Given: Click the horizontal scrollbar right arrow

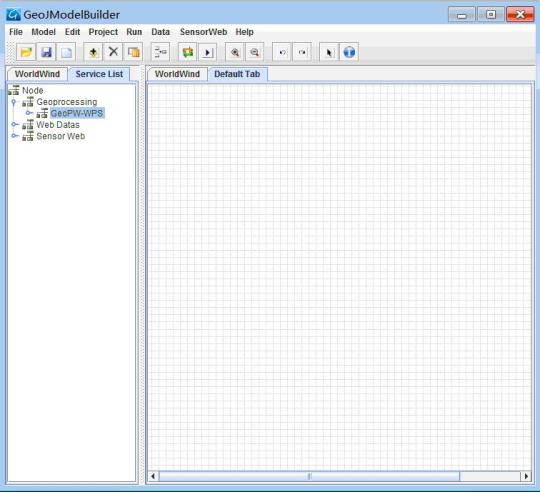Looking at the screenshot, I should click(x=526, y=476).
